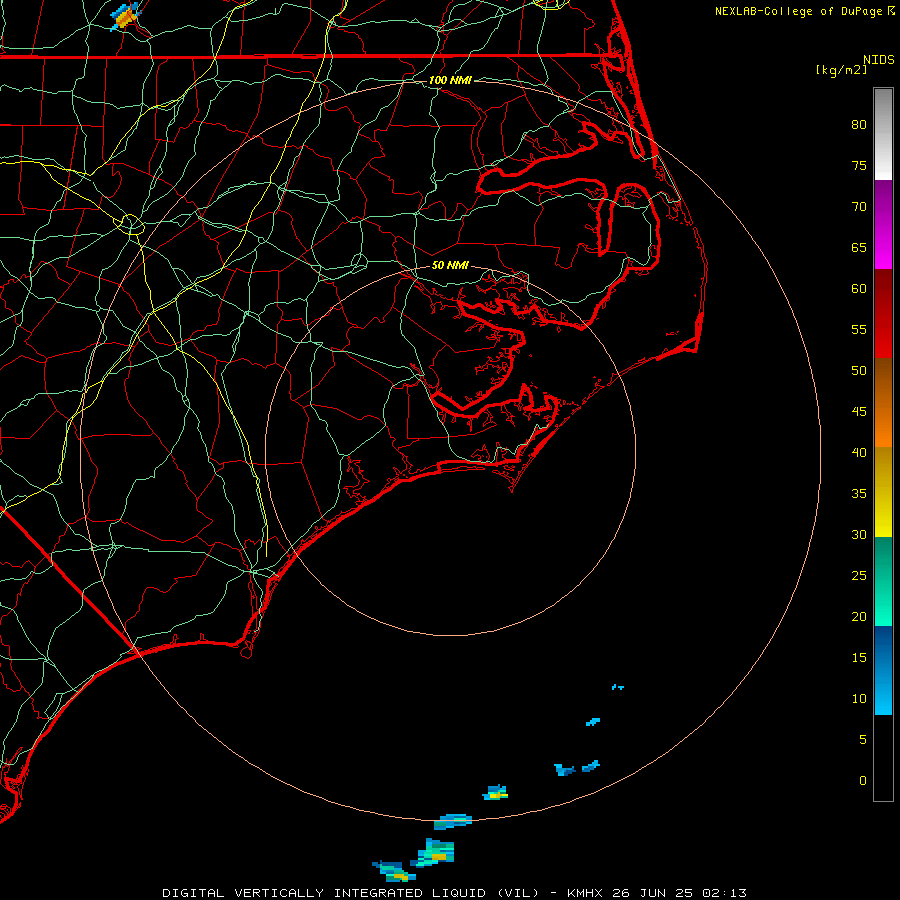Pick the white-gray segment of the color bar

click(883, 134)
